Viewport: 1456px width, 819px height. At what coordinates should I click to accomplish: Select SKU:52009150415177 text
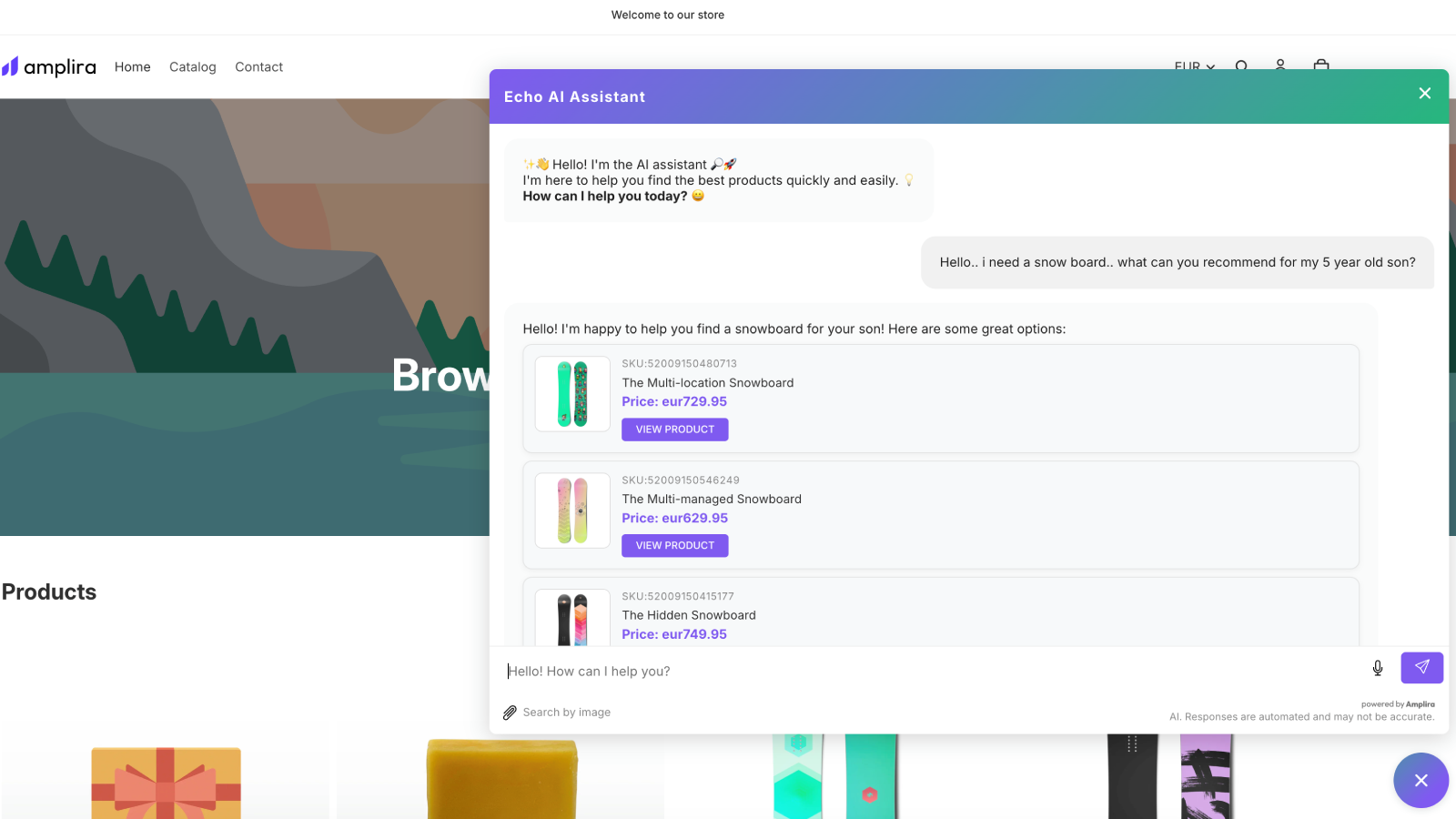(678, 597)
